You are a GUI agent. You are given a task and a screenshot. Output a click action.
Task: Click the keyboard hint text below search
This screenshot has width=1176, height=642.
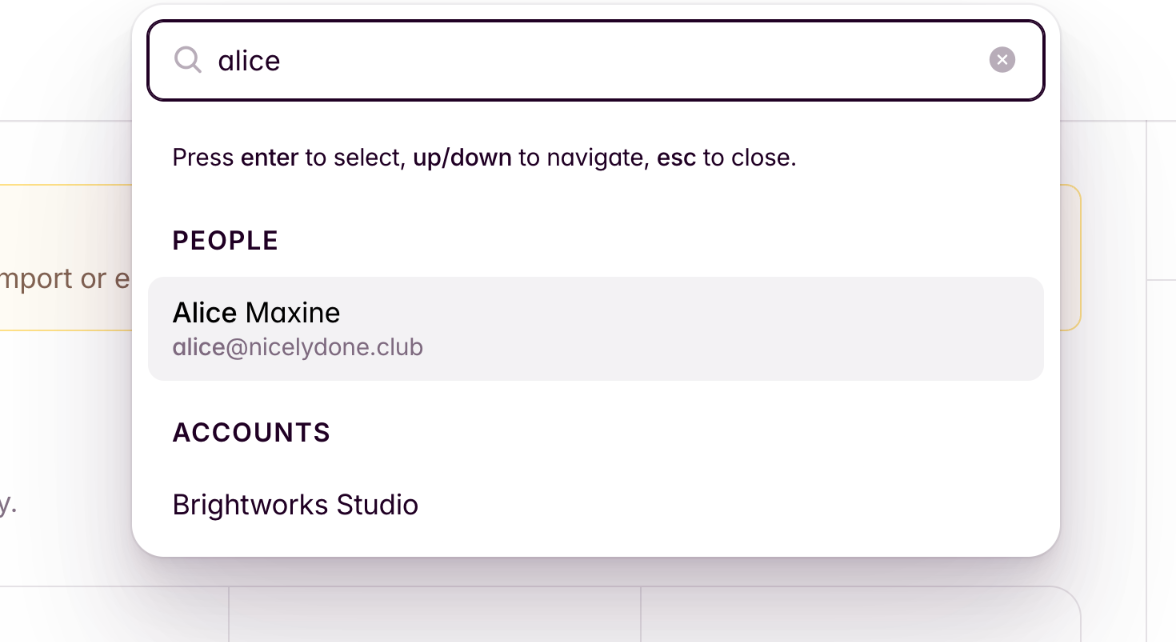pos(484,158)
